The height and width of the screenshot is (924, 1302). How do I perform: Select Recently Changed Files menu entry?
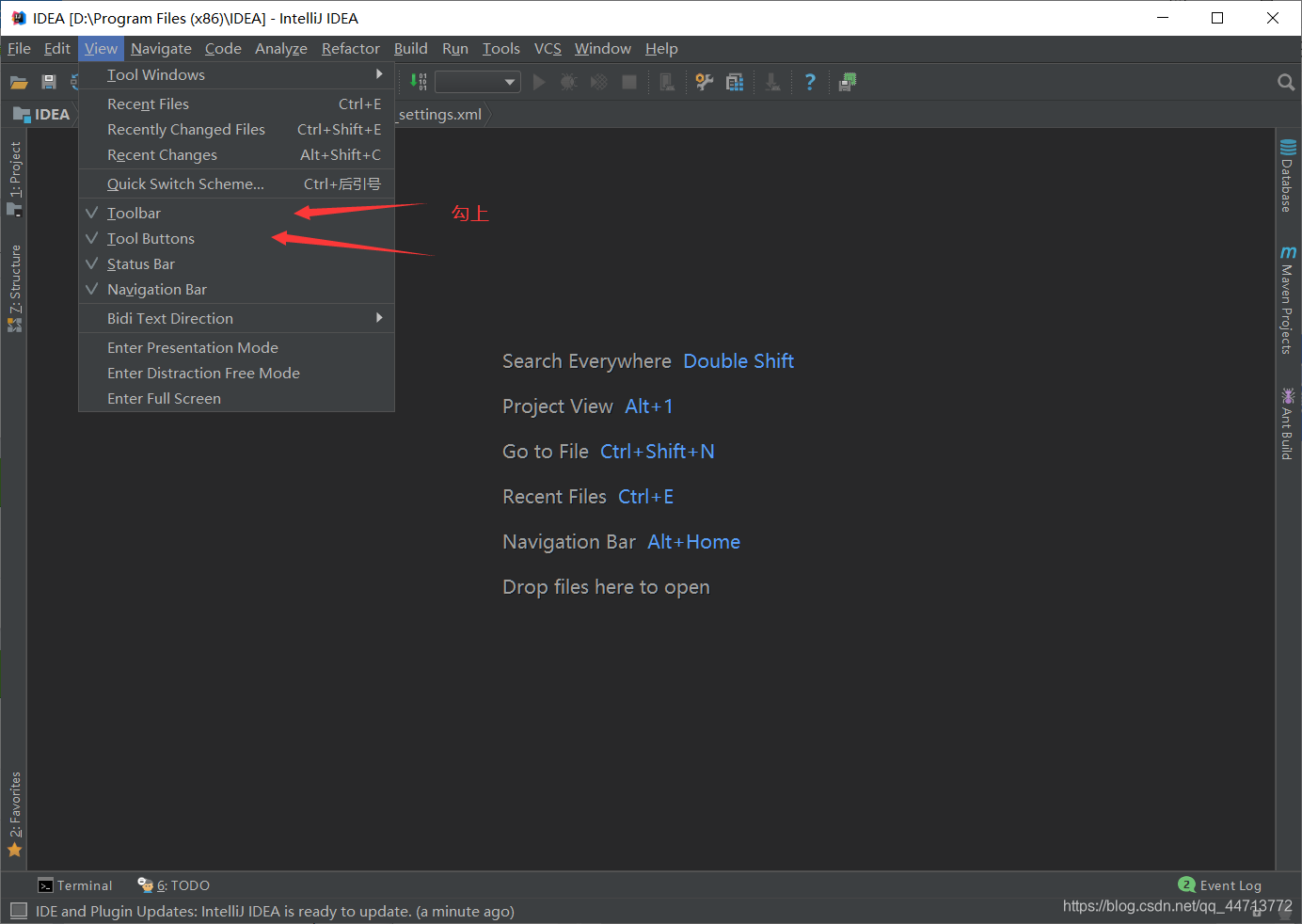click(236, 130)
